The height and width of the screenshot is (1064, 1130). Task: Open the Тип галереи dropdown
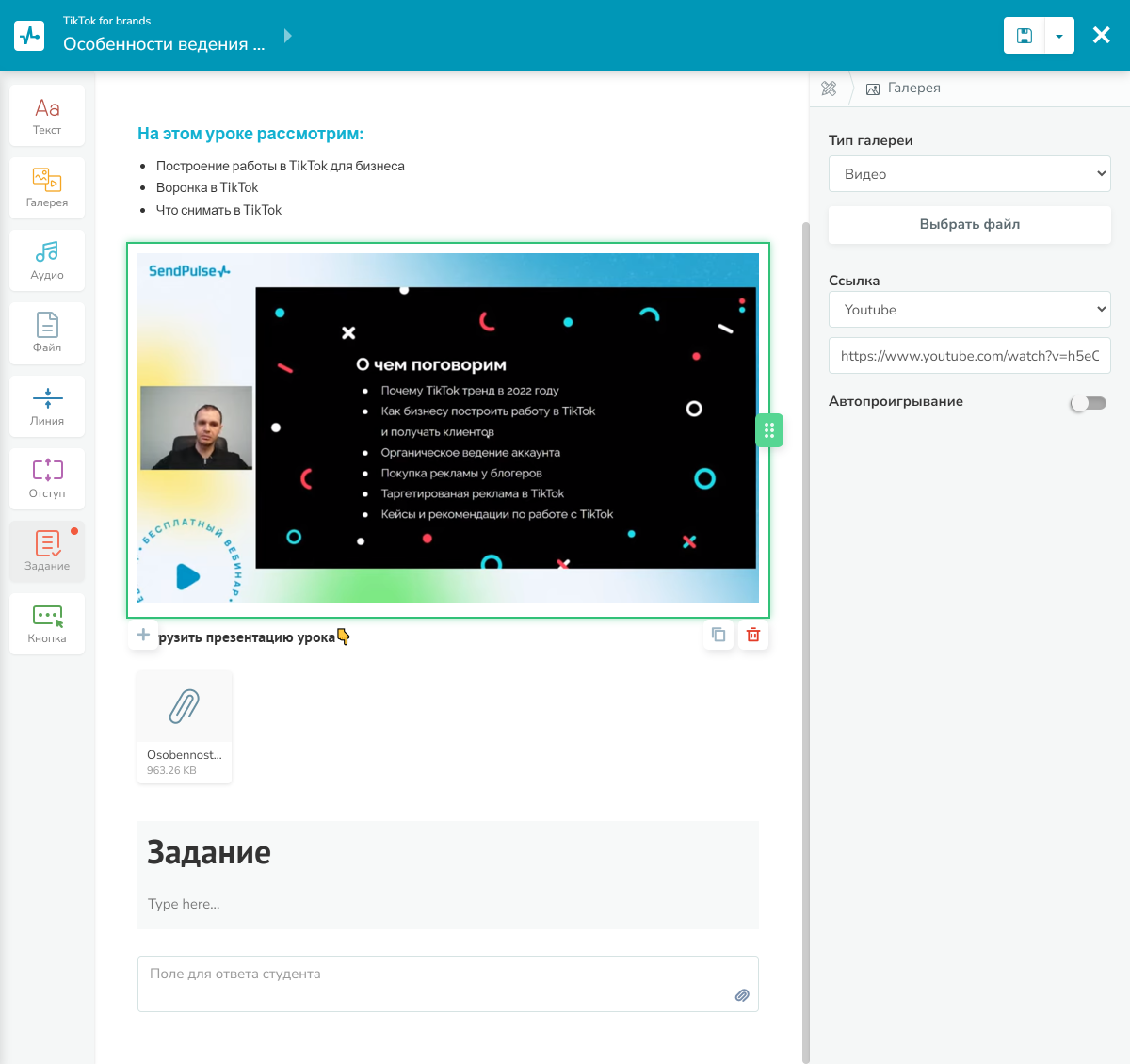coord(970,174)
